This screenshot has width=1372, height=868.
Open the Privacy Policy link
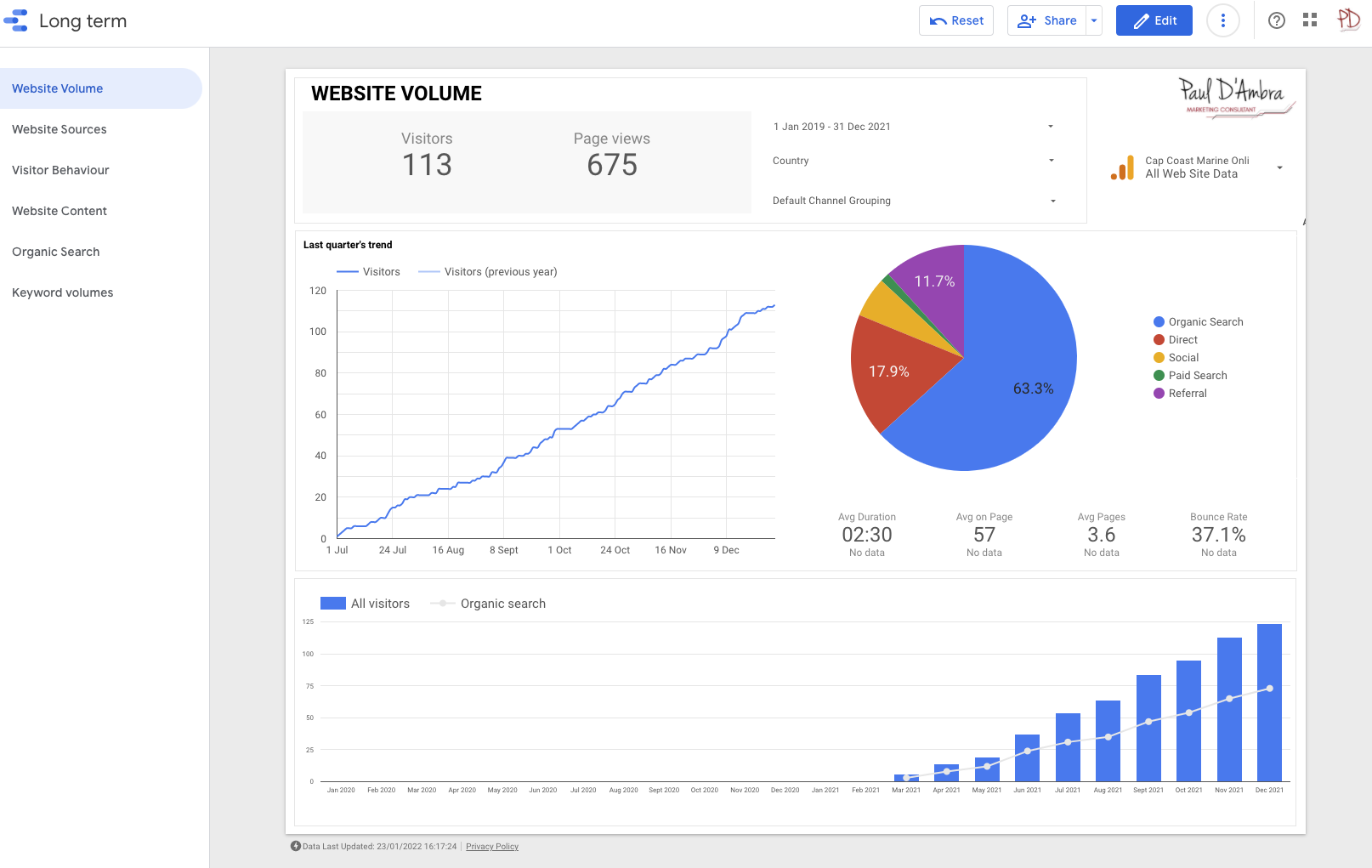pos(492,847)
